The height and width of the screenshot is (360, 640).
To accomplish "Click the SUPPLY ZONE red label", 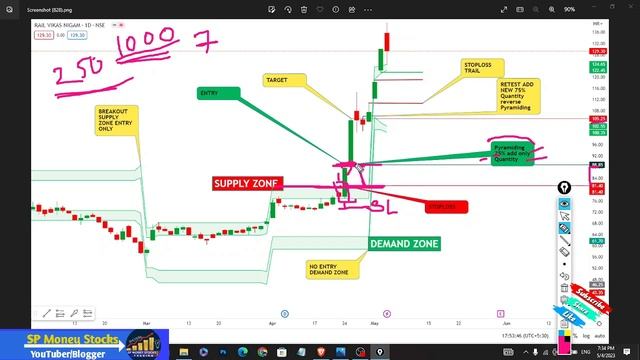I will click(247, 184).
